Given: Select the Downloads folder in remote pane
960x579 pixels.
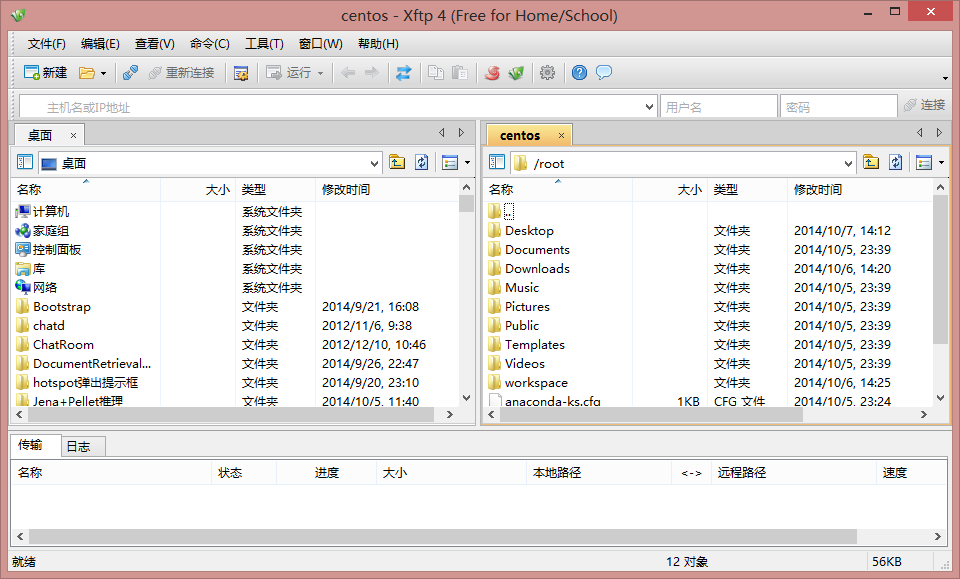Looking at the screenshot, I should click(537, 269).
